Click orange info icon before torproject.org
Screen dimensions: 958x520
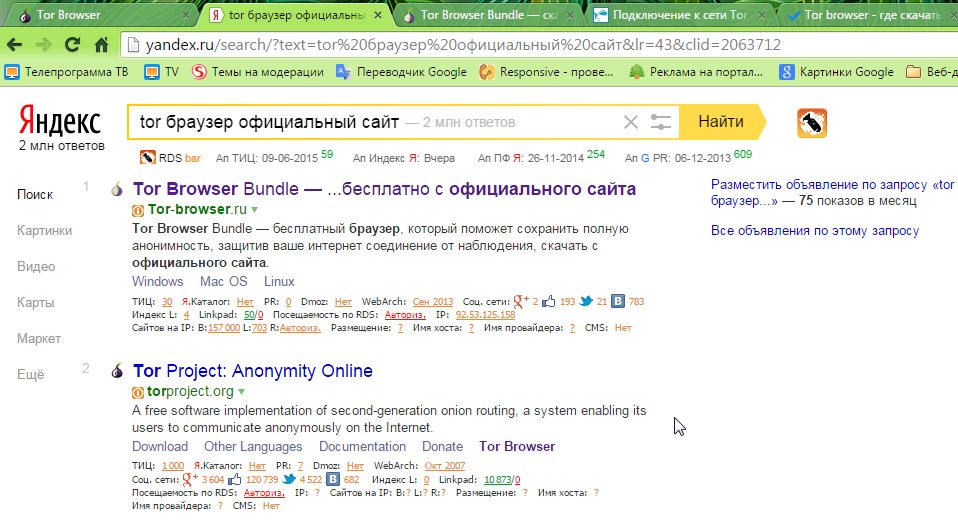point(138,392)
